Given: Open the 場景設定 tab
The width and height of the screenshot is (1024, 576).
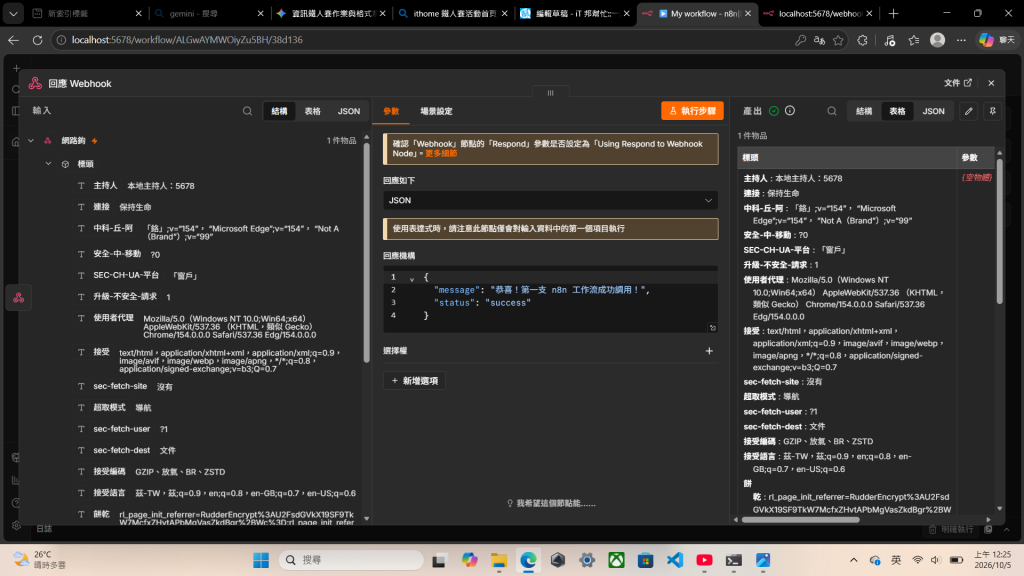Looking at the screenshot, I should pyautogui.click(x=436, y=111).
